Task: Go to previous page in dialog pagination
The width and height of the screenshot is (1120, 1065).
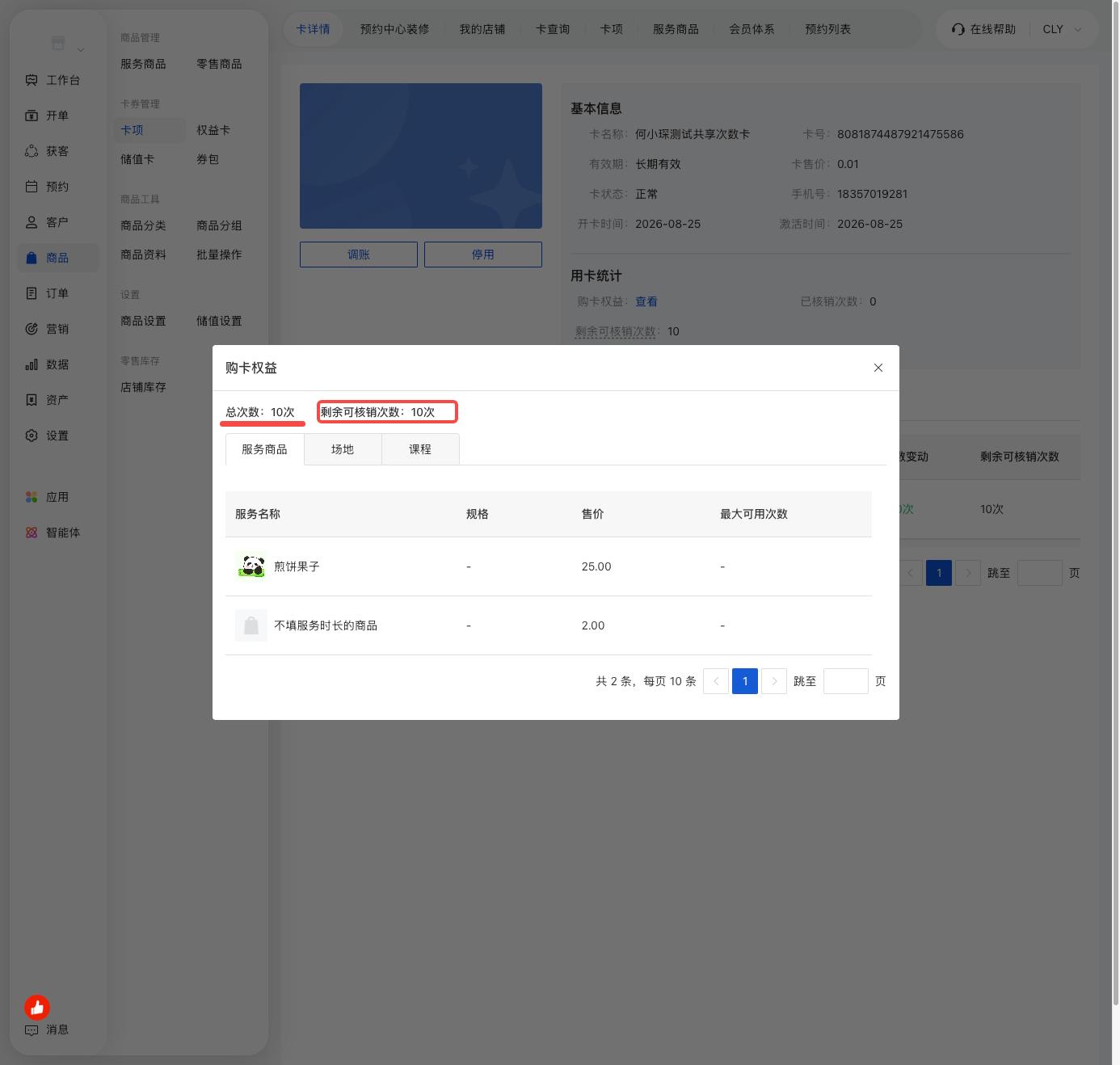Action: click(x=716, y=681)
